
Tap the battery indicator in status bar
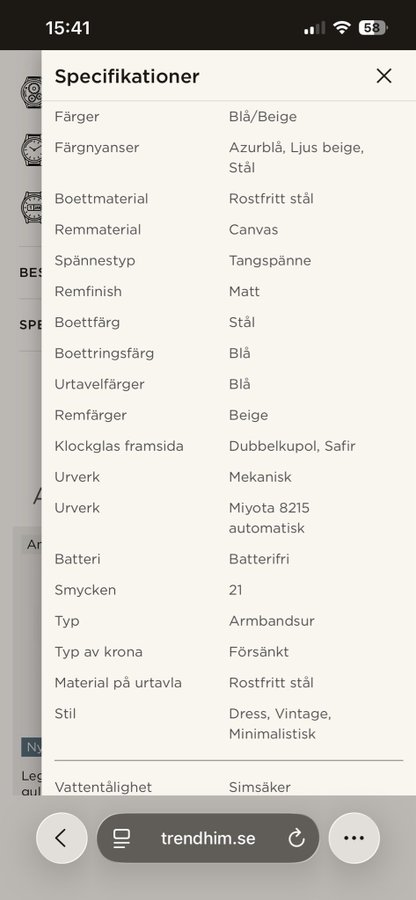373,28
